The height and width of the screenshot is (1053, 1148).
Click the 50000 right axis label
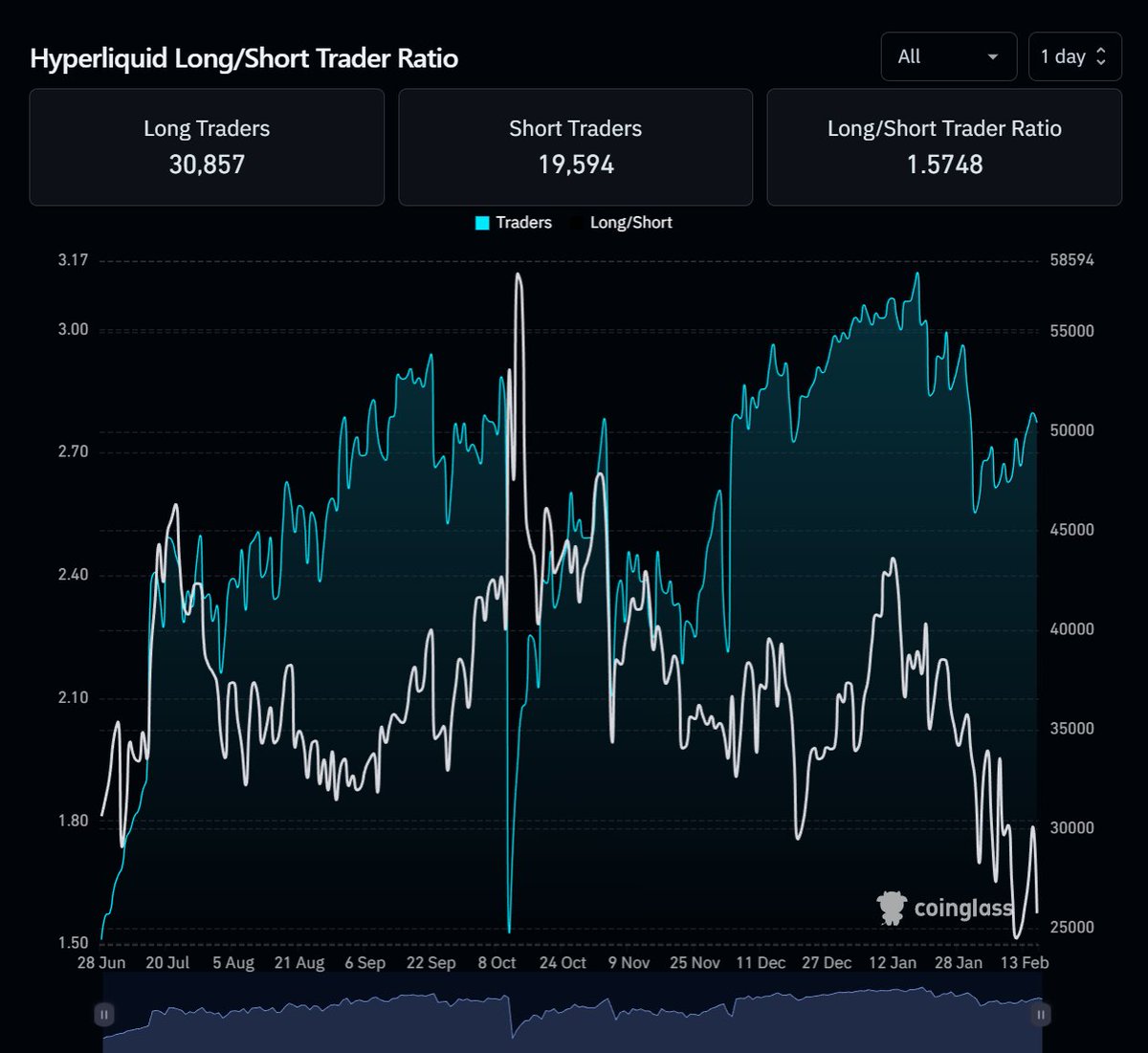1071,430
